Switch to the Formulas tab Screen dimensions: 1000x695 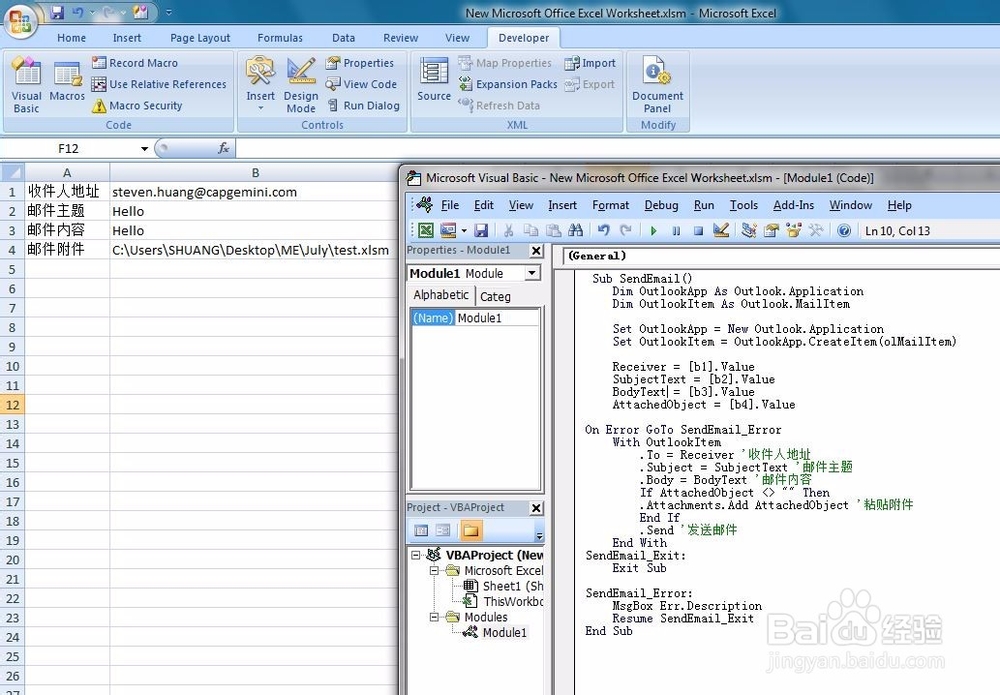(280, 38)
